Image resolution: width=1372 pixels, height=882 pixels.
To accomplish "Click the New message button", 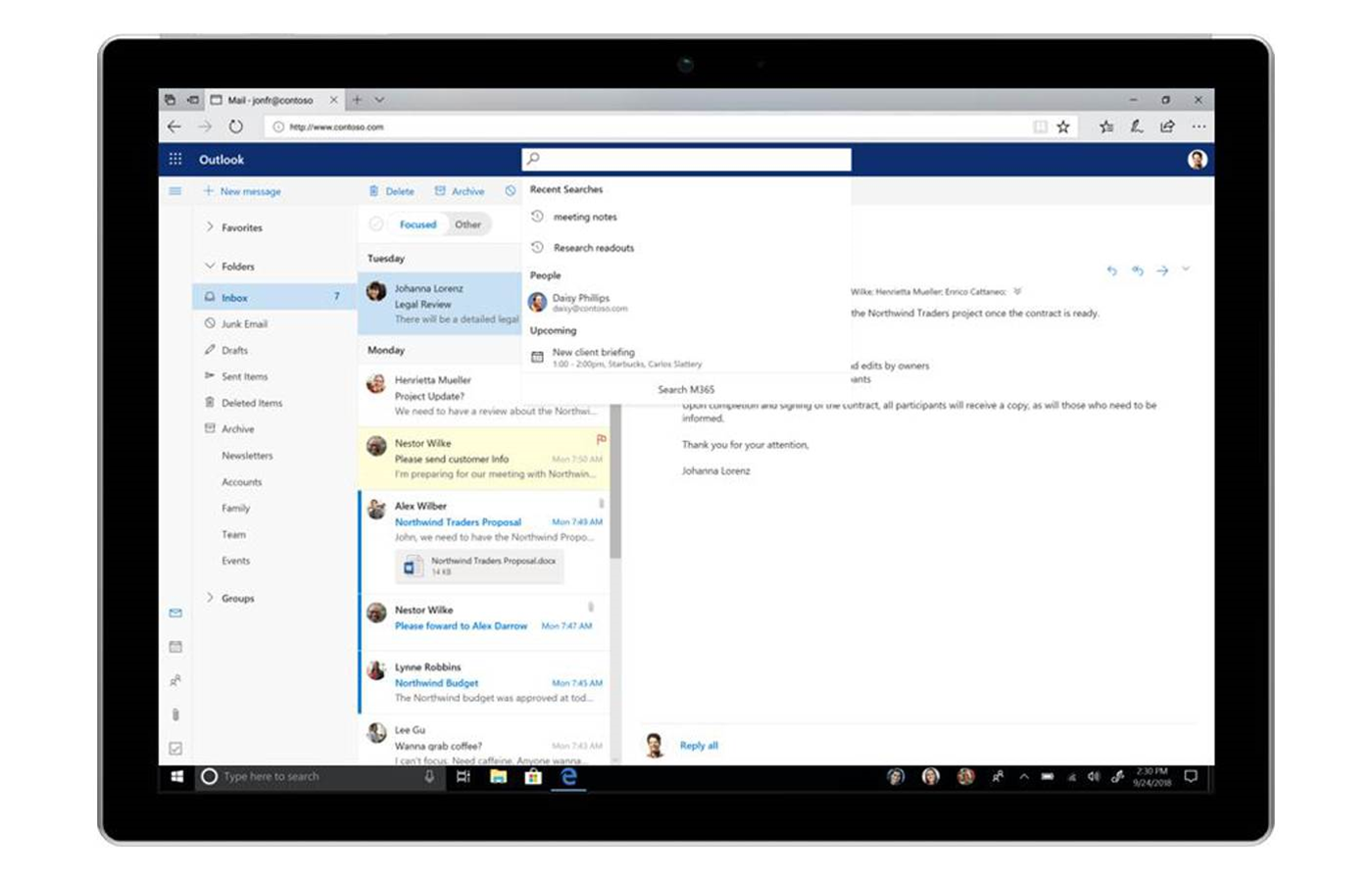I will (x=242, y=191).
